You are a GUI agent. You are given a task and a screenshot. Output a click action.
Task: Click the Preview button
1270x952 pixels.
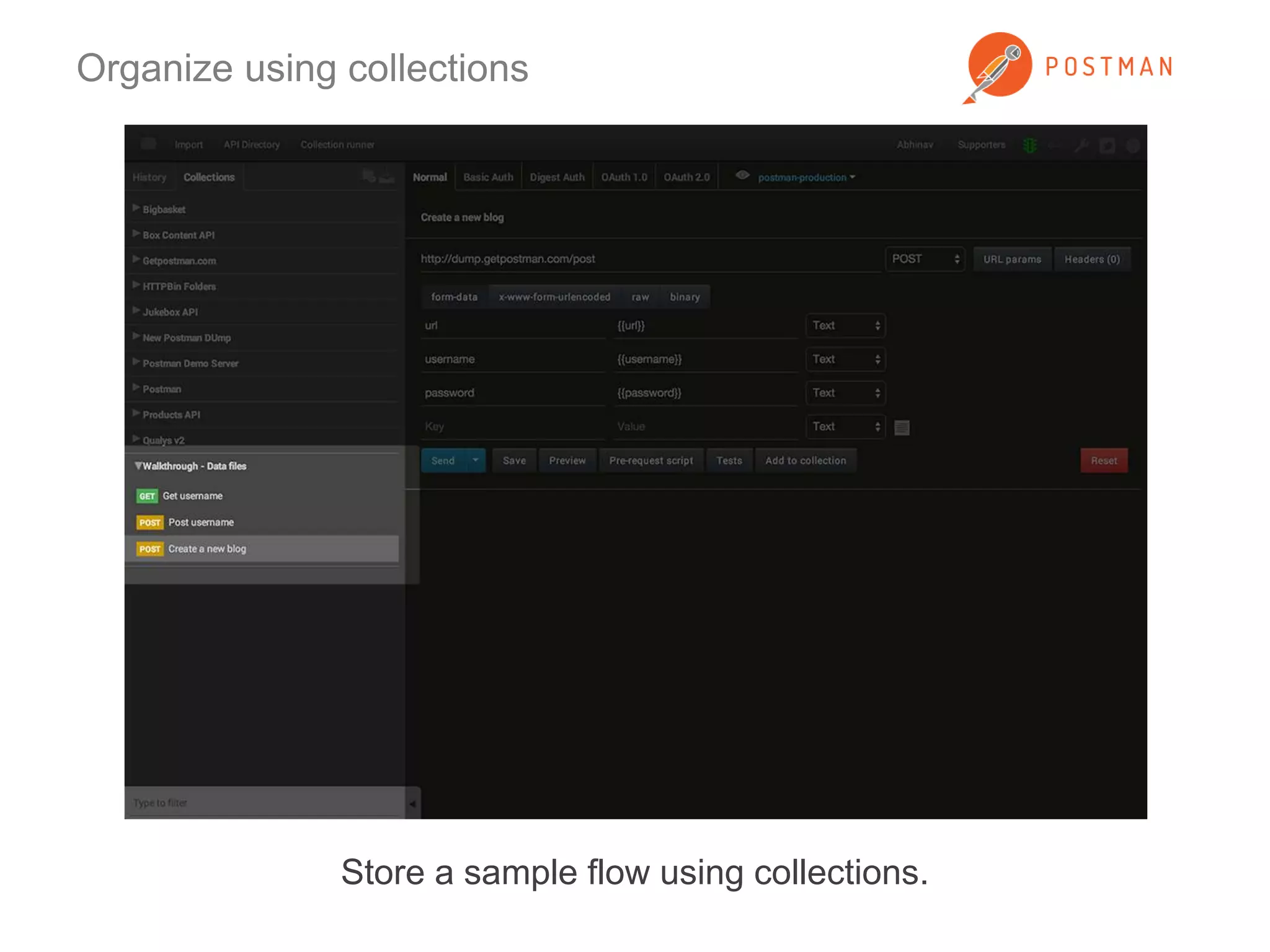pyautogui.click(x=567, y=461)
